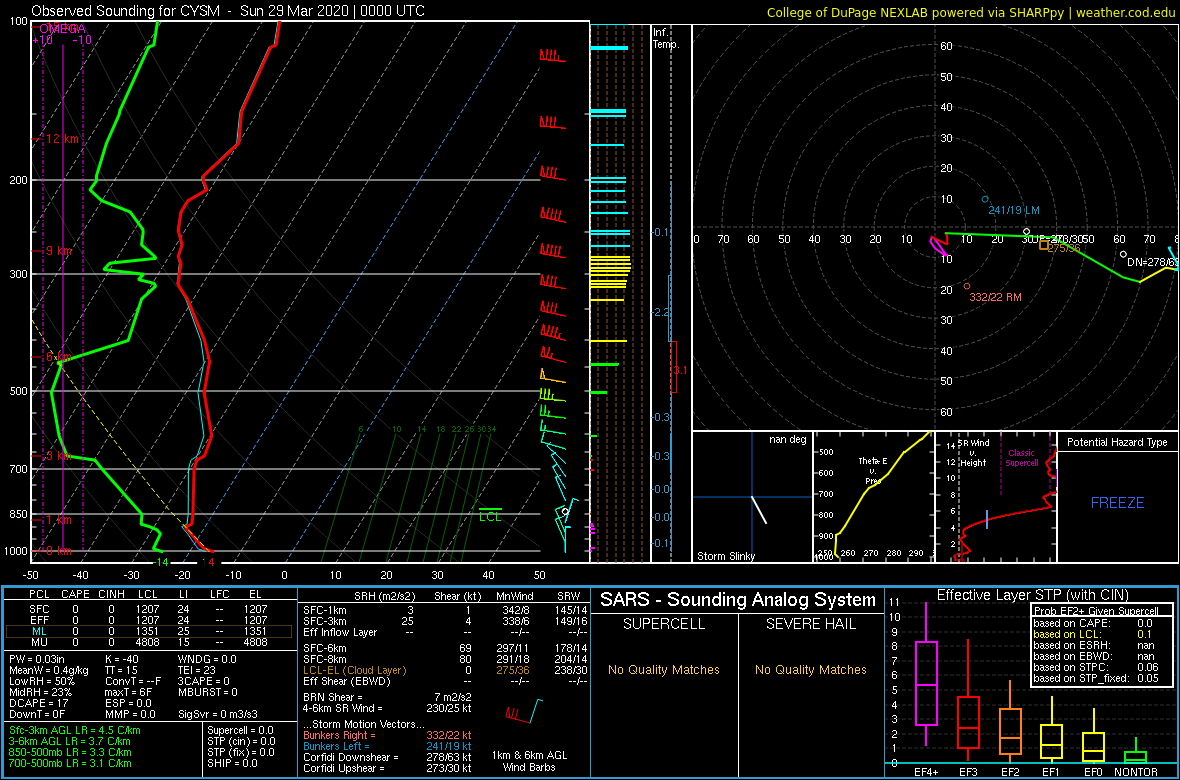Click the 'nan deg' readout
1180x780 pixels.
click(787, 440)
